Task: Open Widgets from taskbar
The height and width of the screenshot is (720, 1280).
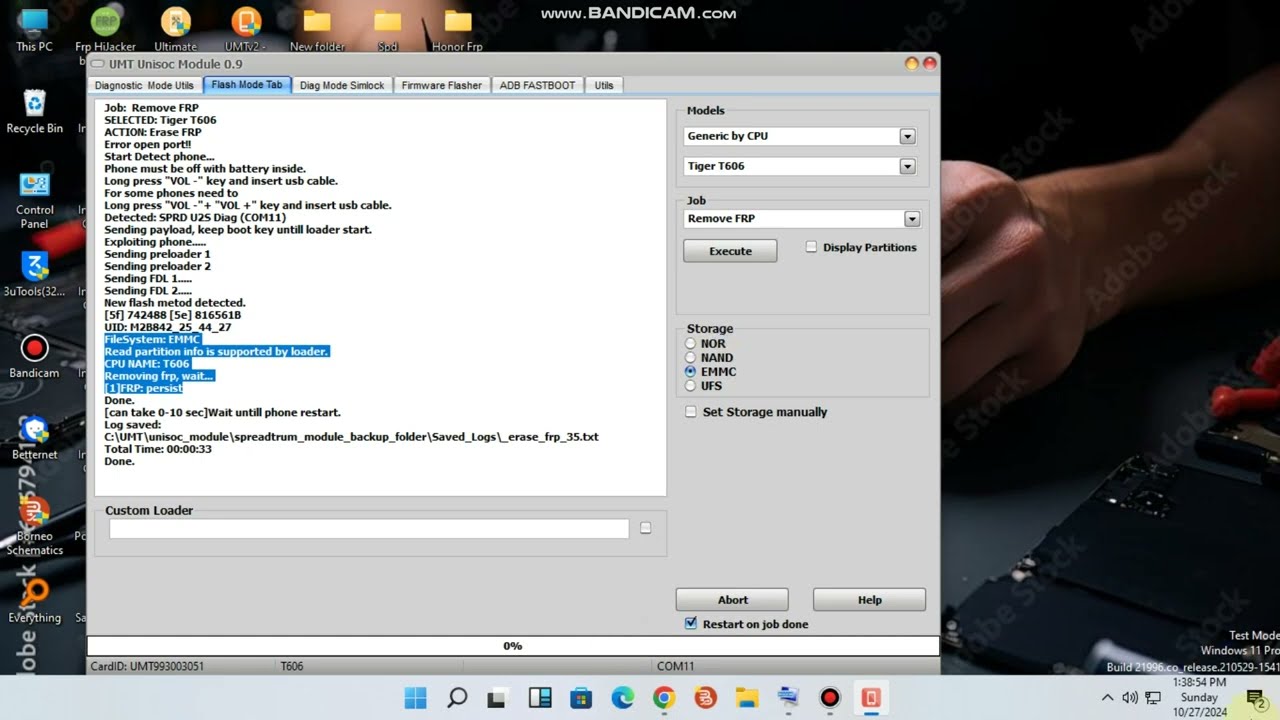Action: [x=540, y=698]
